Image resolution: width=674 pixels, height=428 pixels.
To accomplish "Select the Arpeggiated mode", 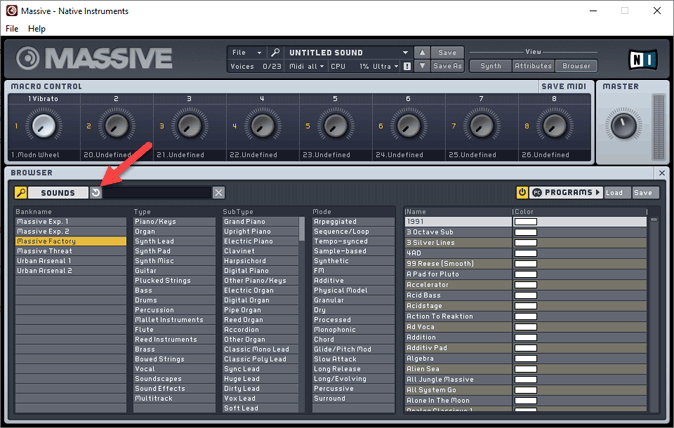I will pos(353,222).
